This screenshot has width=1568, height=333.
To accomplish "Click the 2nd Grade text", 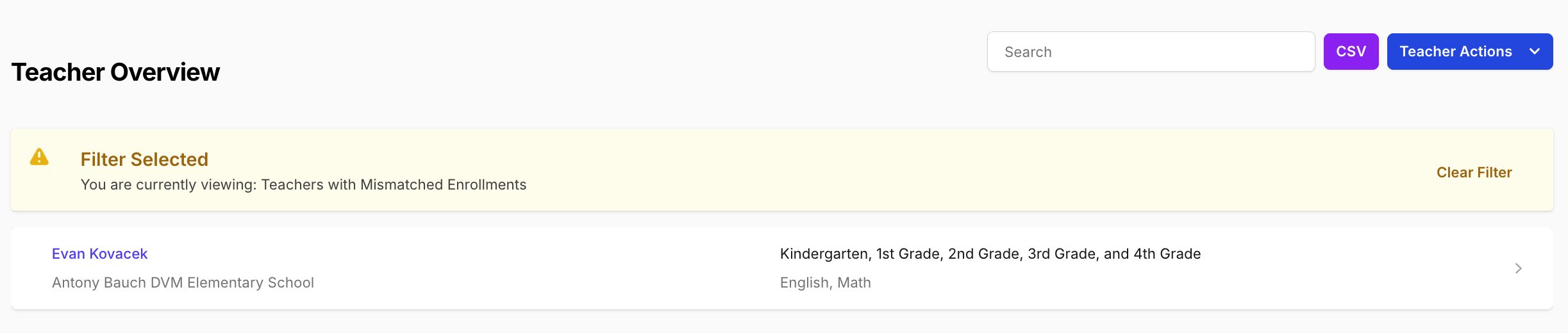I will click(983, 254).
